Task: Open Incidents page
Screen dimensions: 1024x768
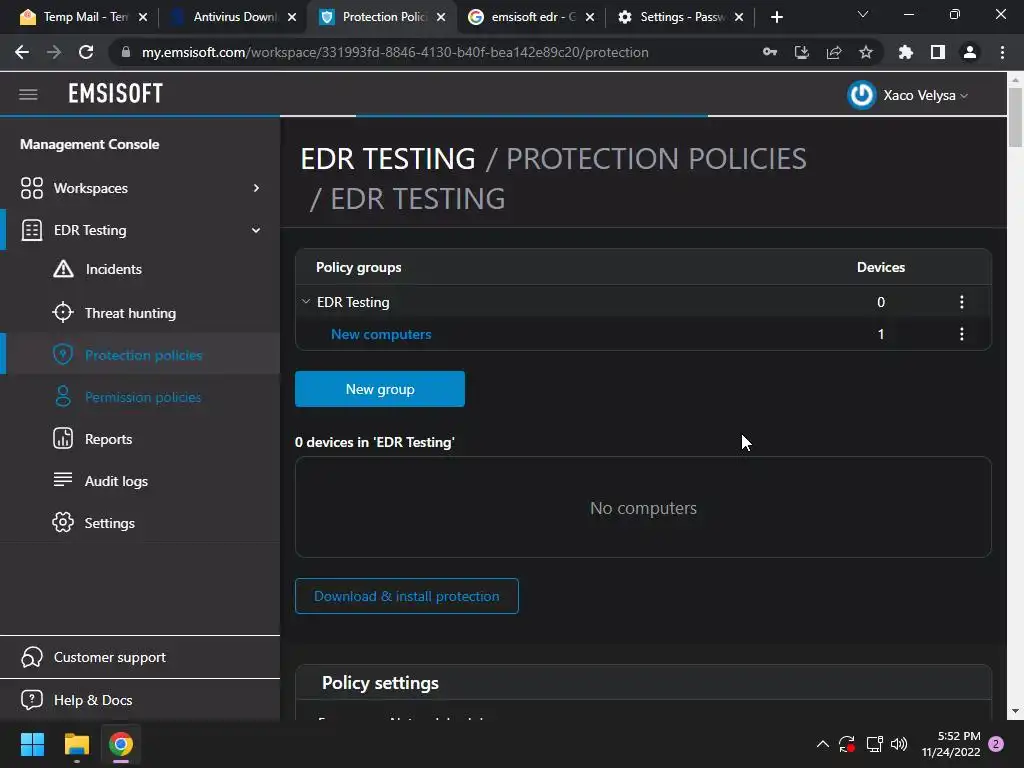Action: point(114,269)
